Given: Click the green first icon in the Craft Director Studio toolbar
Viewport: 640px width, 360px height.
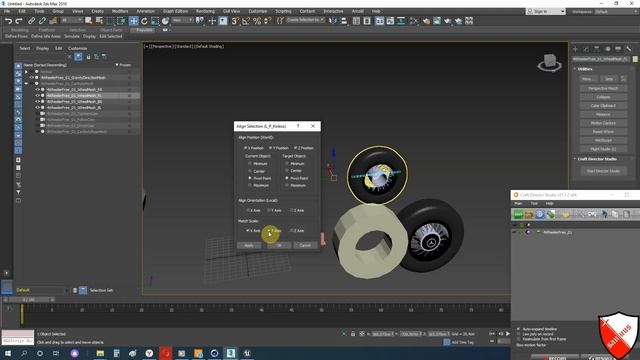Looking at the screenshot, I should [x=518, y=214].
